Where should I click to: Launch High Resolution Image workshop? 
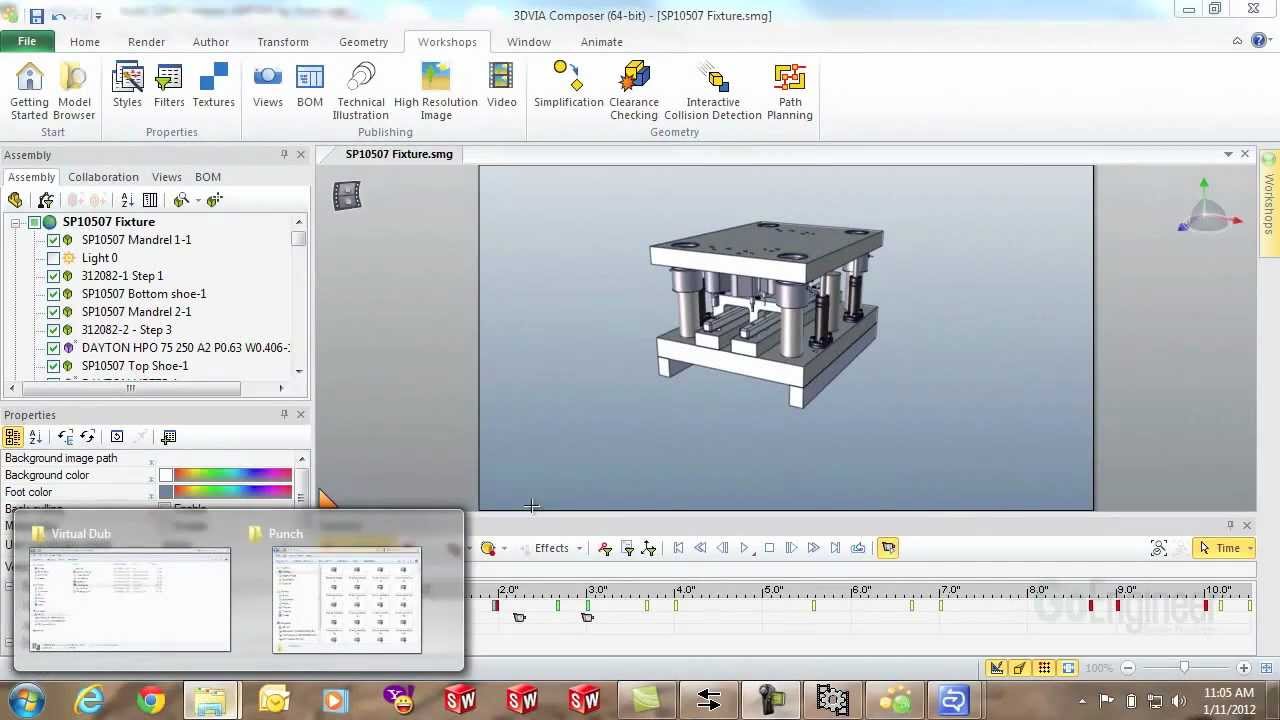(x=436, y=91)
